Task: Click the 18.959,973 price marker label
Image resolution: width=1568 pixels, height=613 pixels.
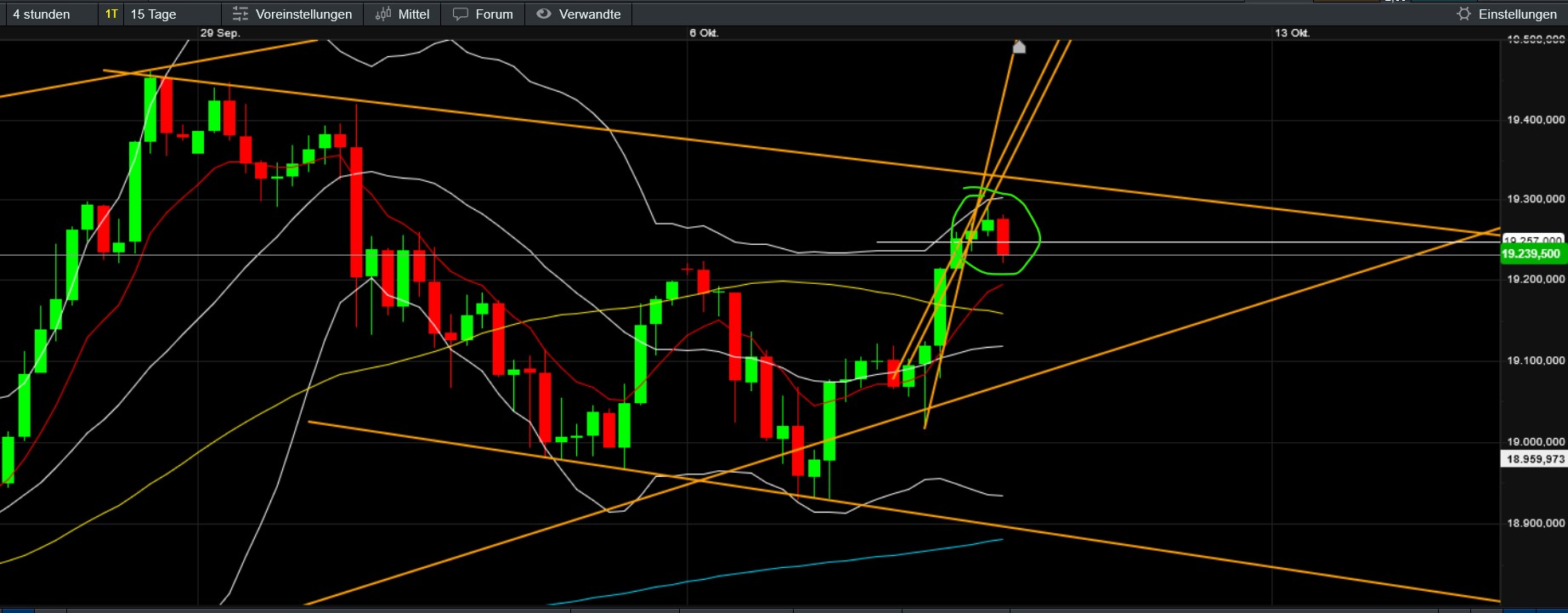Action: tap(1535, 459)
